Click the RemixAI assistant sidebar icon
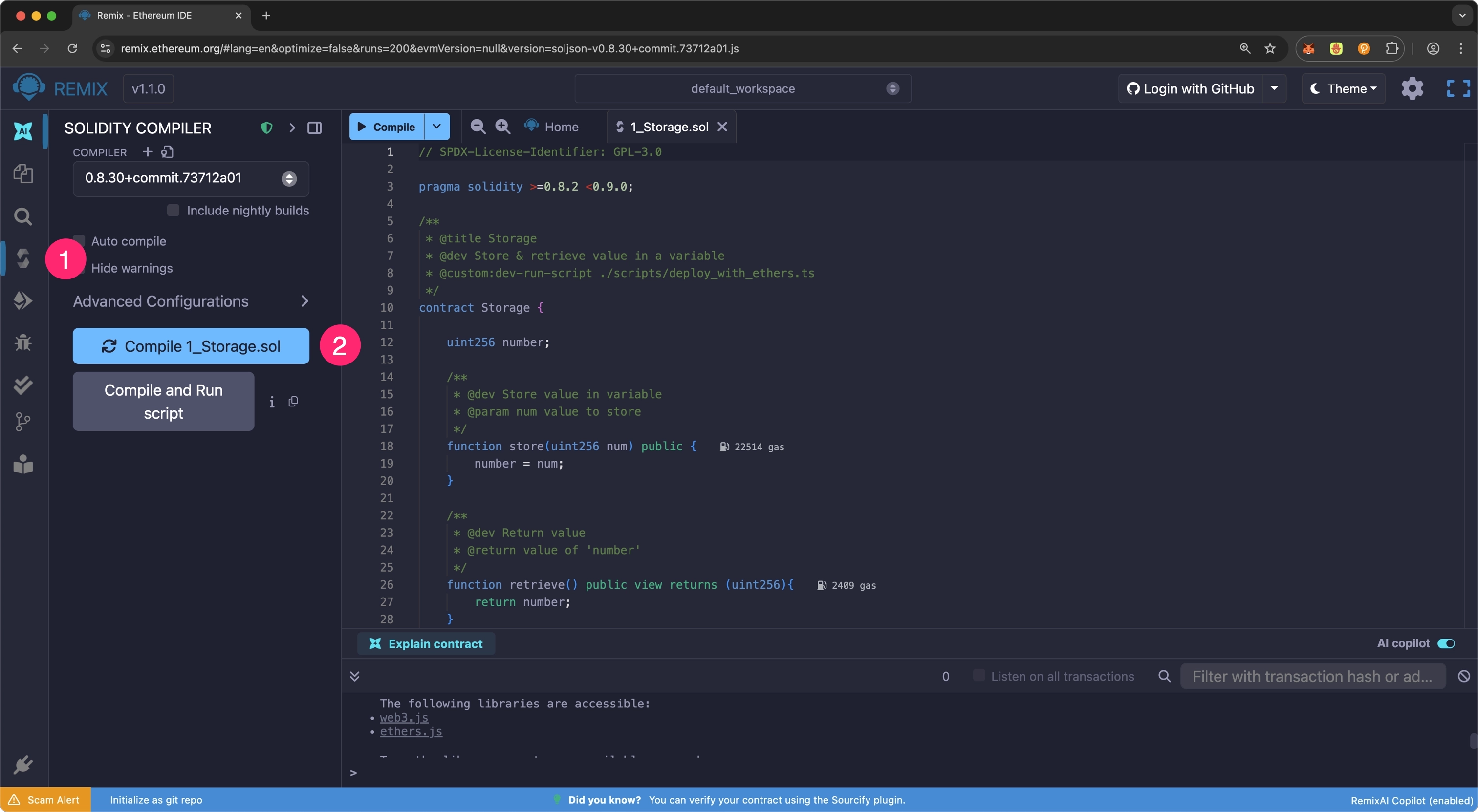This screenshot has height=812, width=1478. click(23, 131)
